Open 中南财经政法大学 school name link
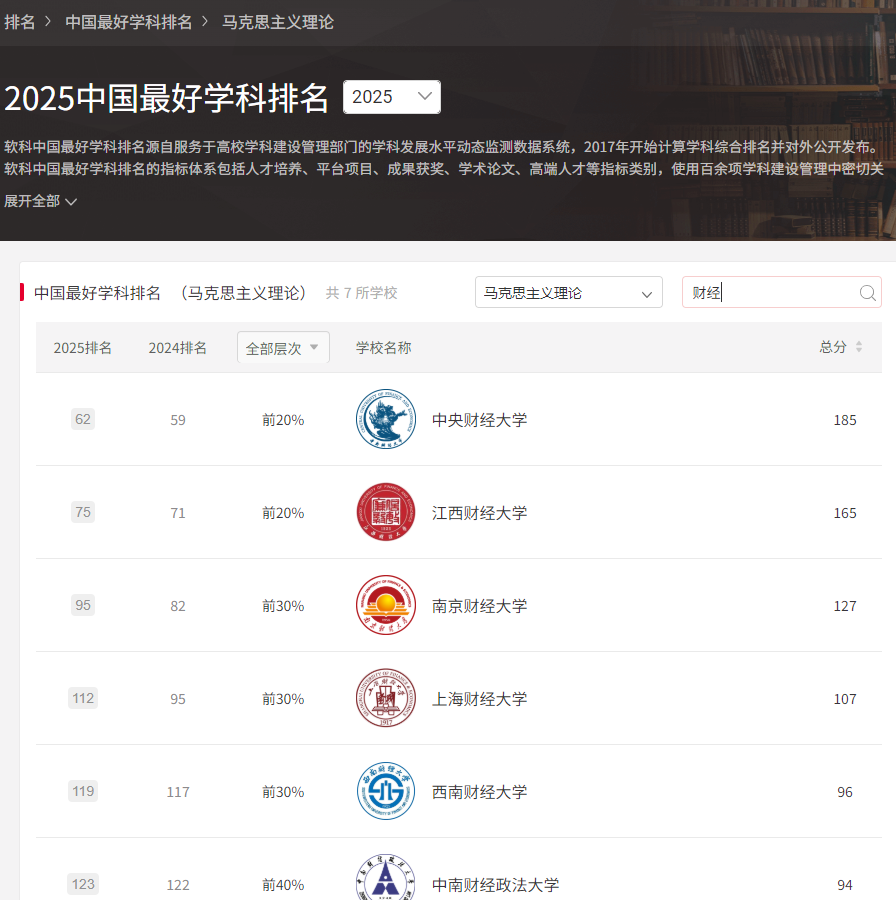 point(495,885)
